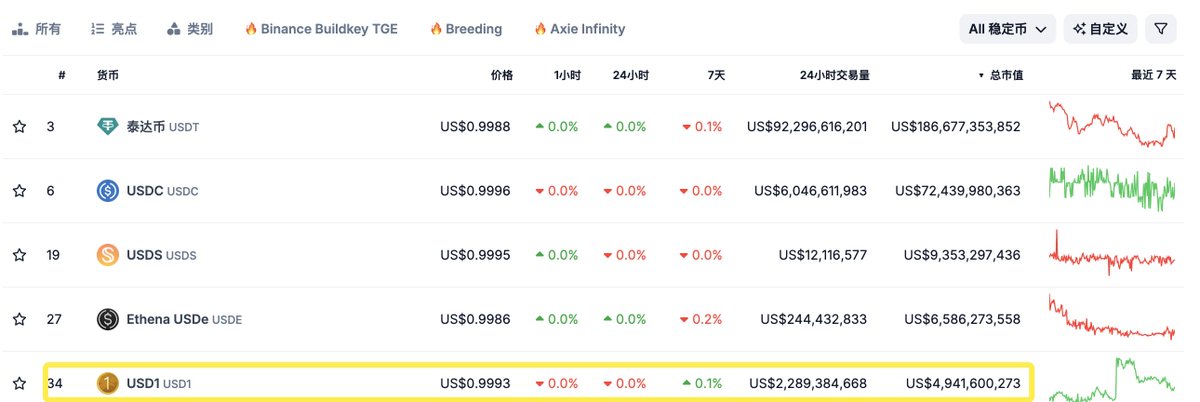Viewport: 1200px width, 402px height.
Task: Sort by 总市值 market cap column
Action: click(x=1000, y=75)
